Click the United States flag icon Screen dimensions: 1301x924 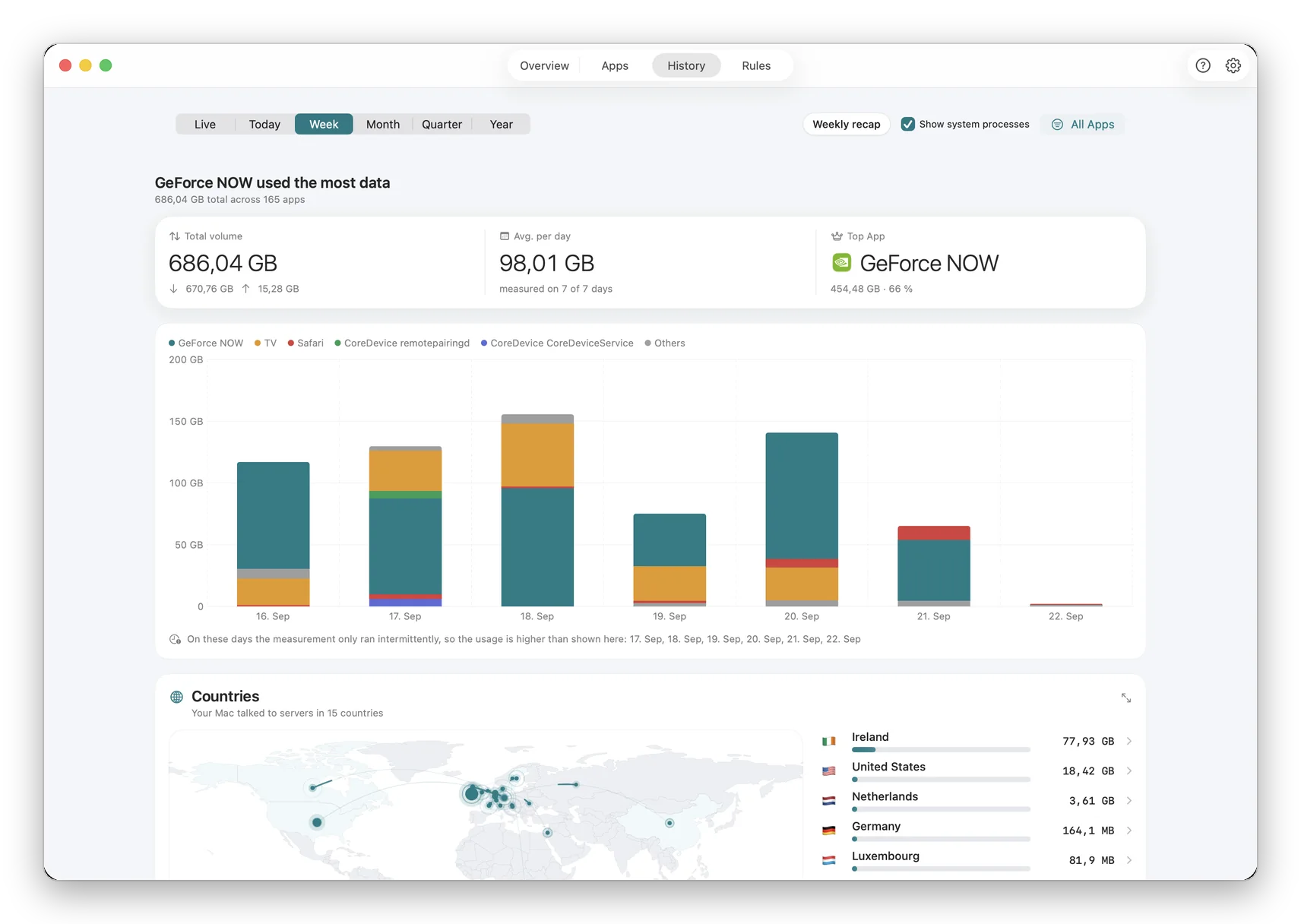(829, 771)
